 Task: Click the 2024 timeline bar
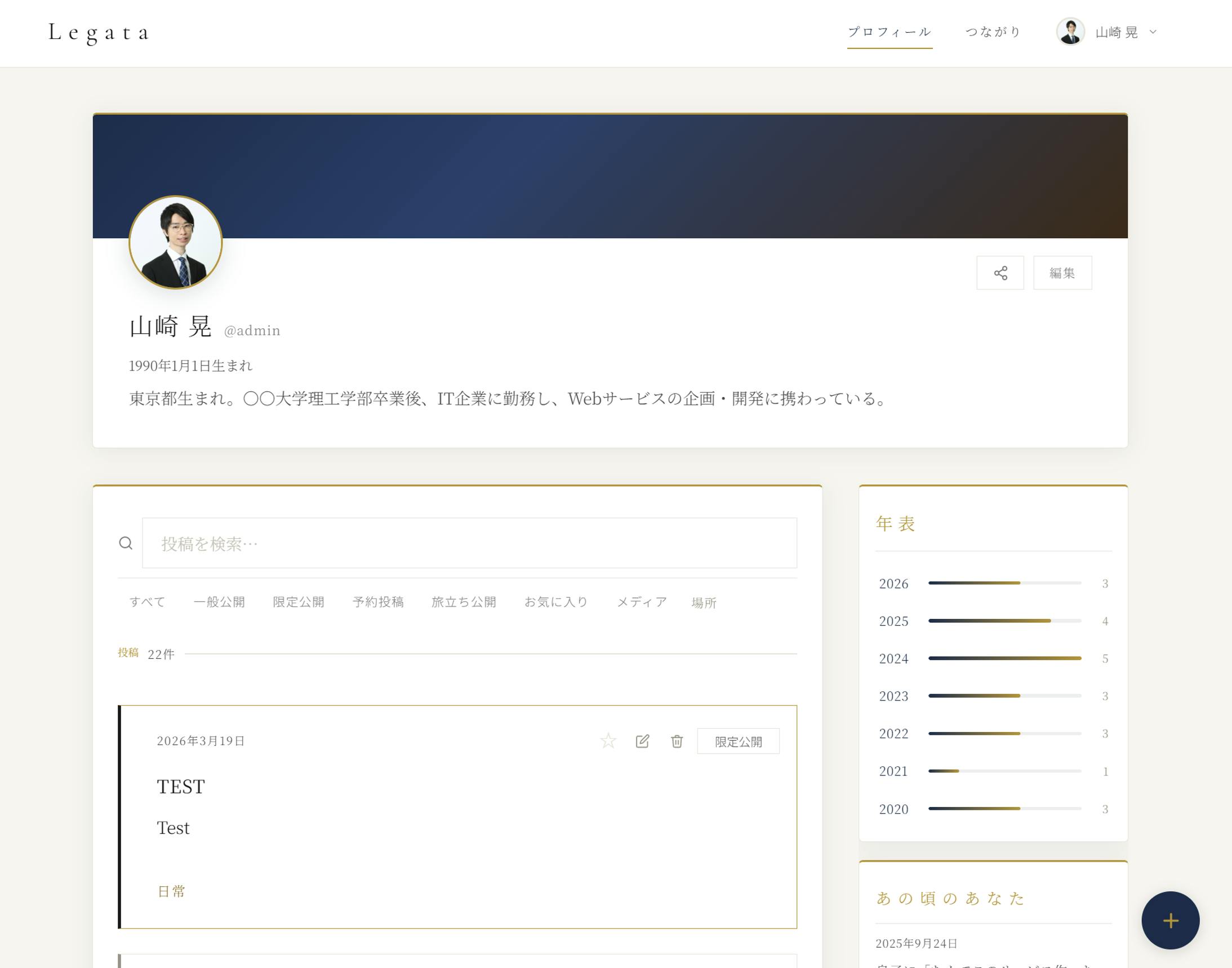coord(1004,658)
